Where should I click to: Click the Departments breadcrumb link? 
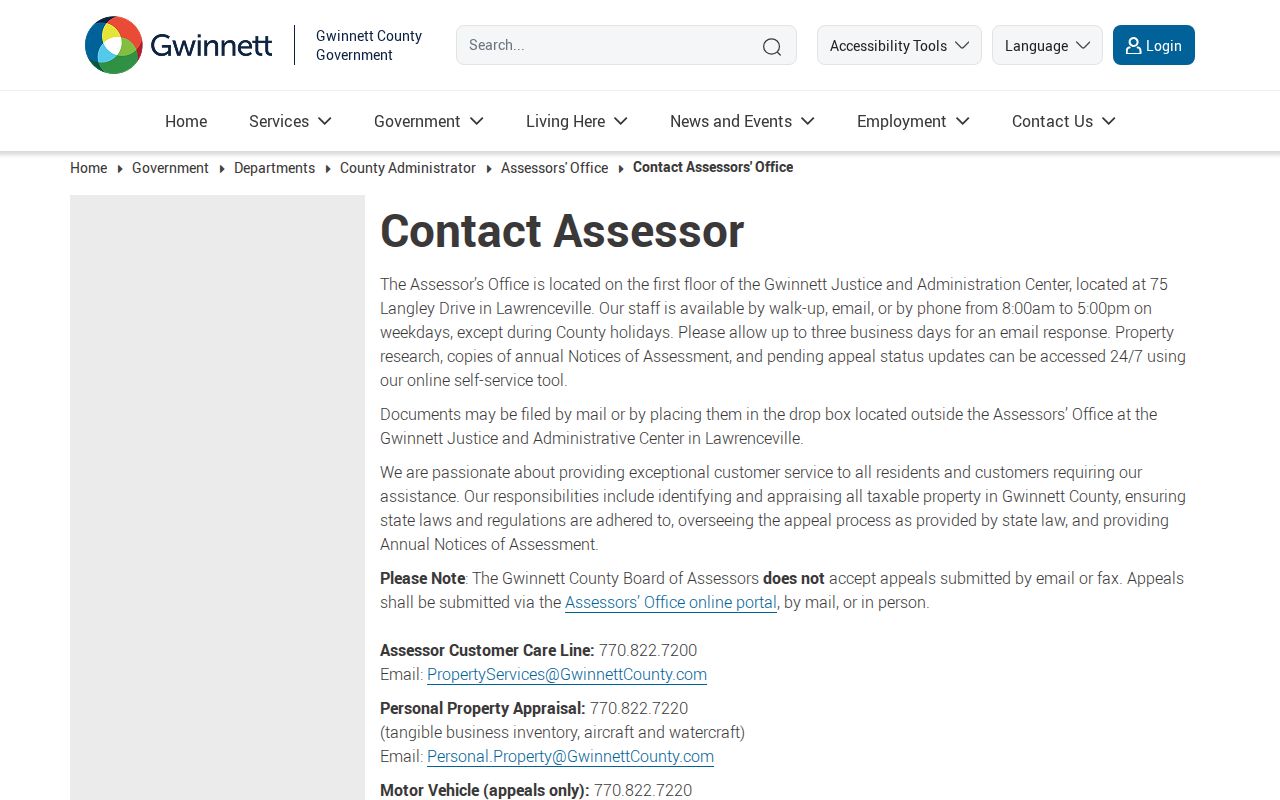(x=274, y=168)
